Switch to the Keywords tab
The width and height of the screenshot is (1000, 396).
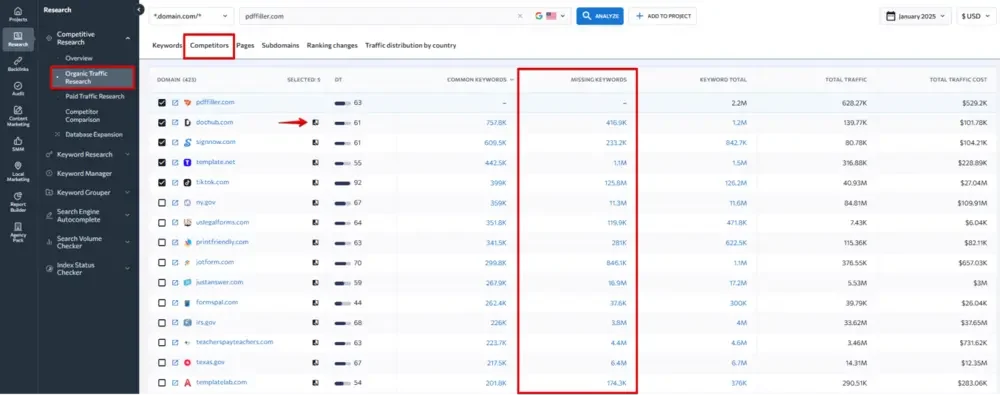click(167, 46)
